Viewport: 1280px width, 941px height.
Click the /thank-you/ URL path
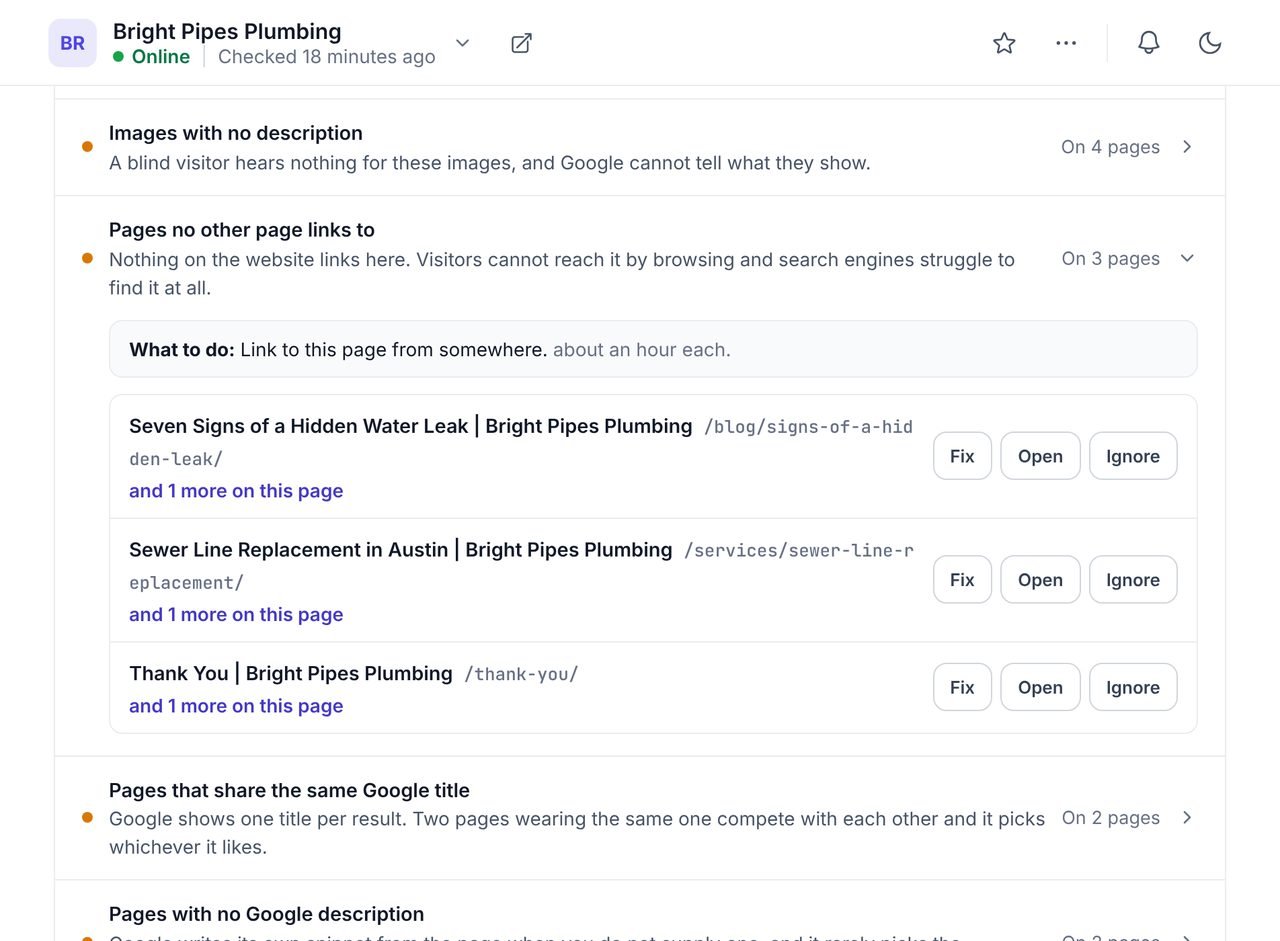(x=522, y=674)
